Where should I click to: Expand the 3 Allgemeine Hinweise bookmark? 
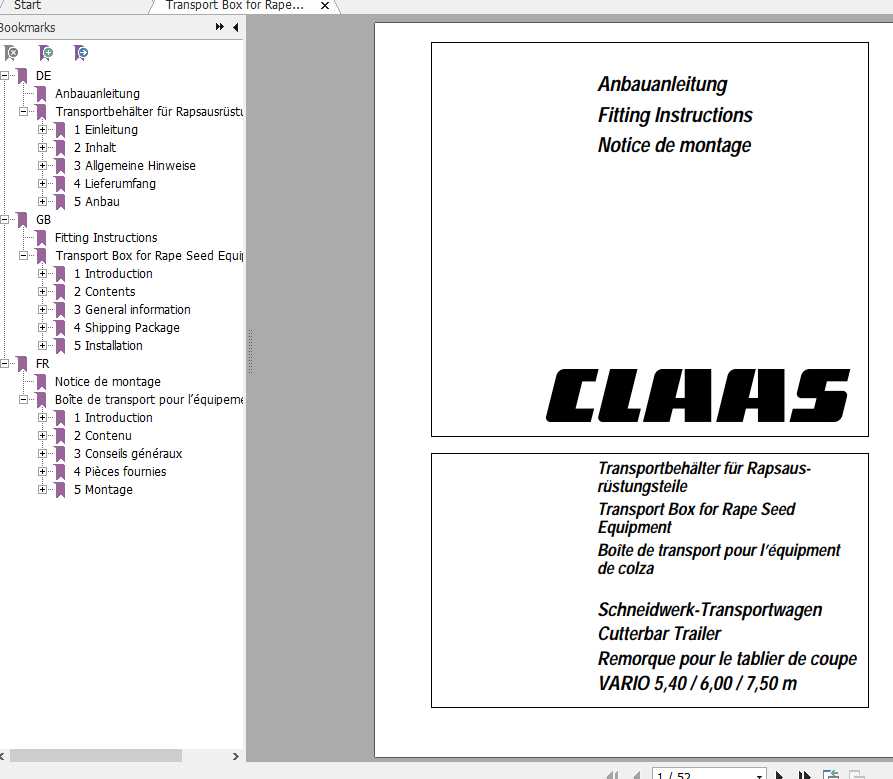(x=42, y=165)
